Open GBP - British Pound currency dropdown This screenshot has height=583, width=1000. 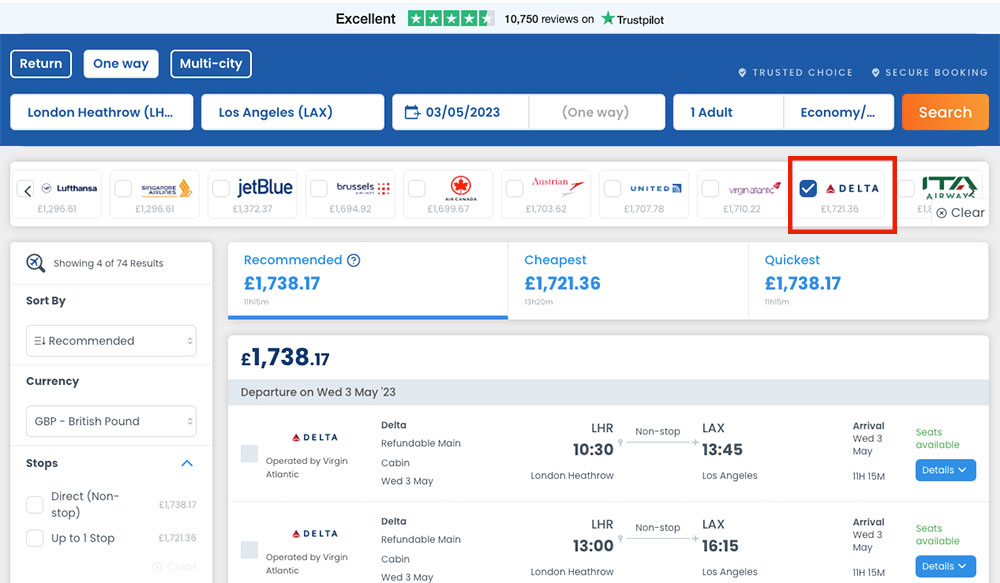pos(111,421)
